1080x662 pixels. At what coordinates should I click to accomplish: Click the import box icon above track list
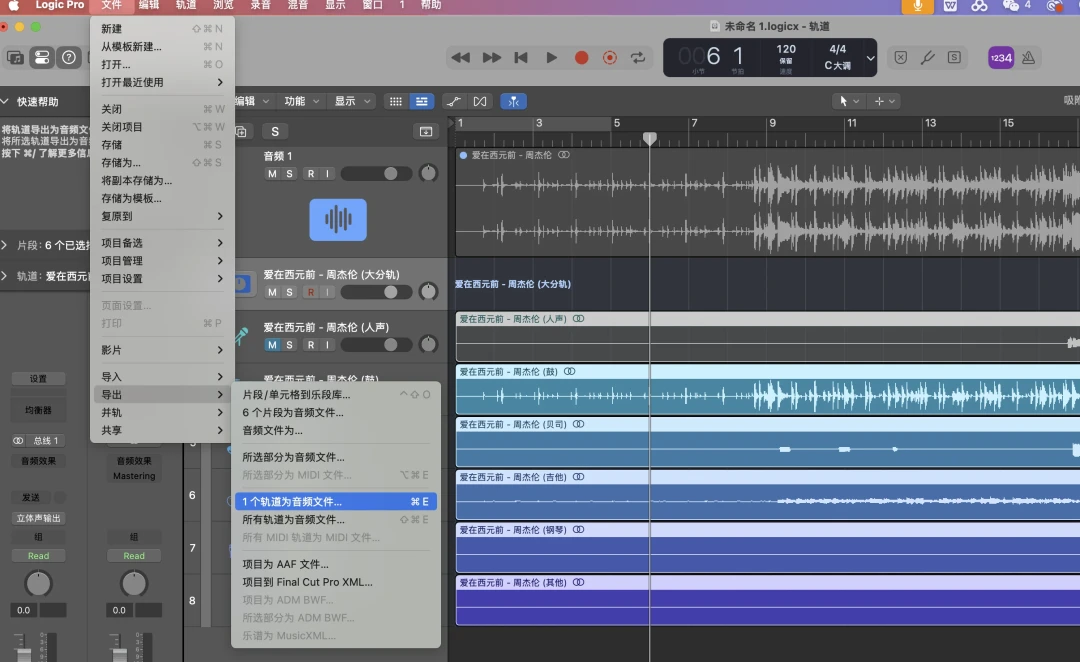(x=426, y=132)
